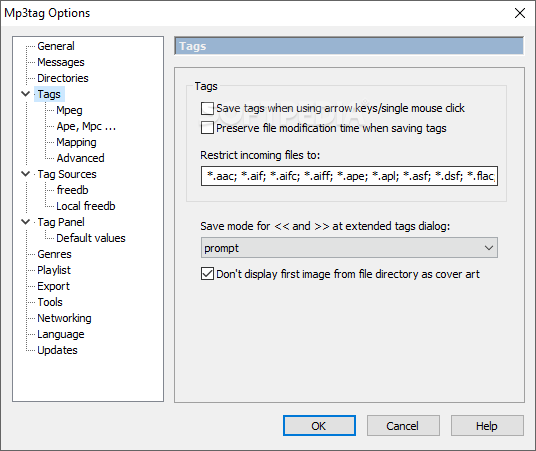Open the Networking options page
Screen dimensions: 536x451
click(64, 318)
